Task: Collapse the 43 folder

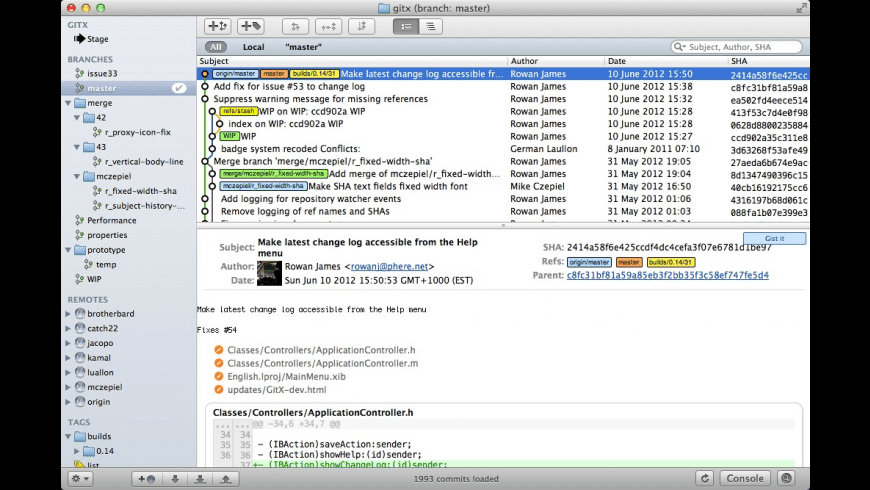Action: coord(77,147)
